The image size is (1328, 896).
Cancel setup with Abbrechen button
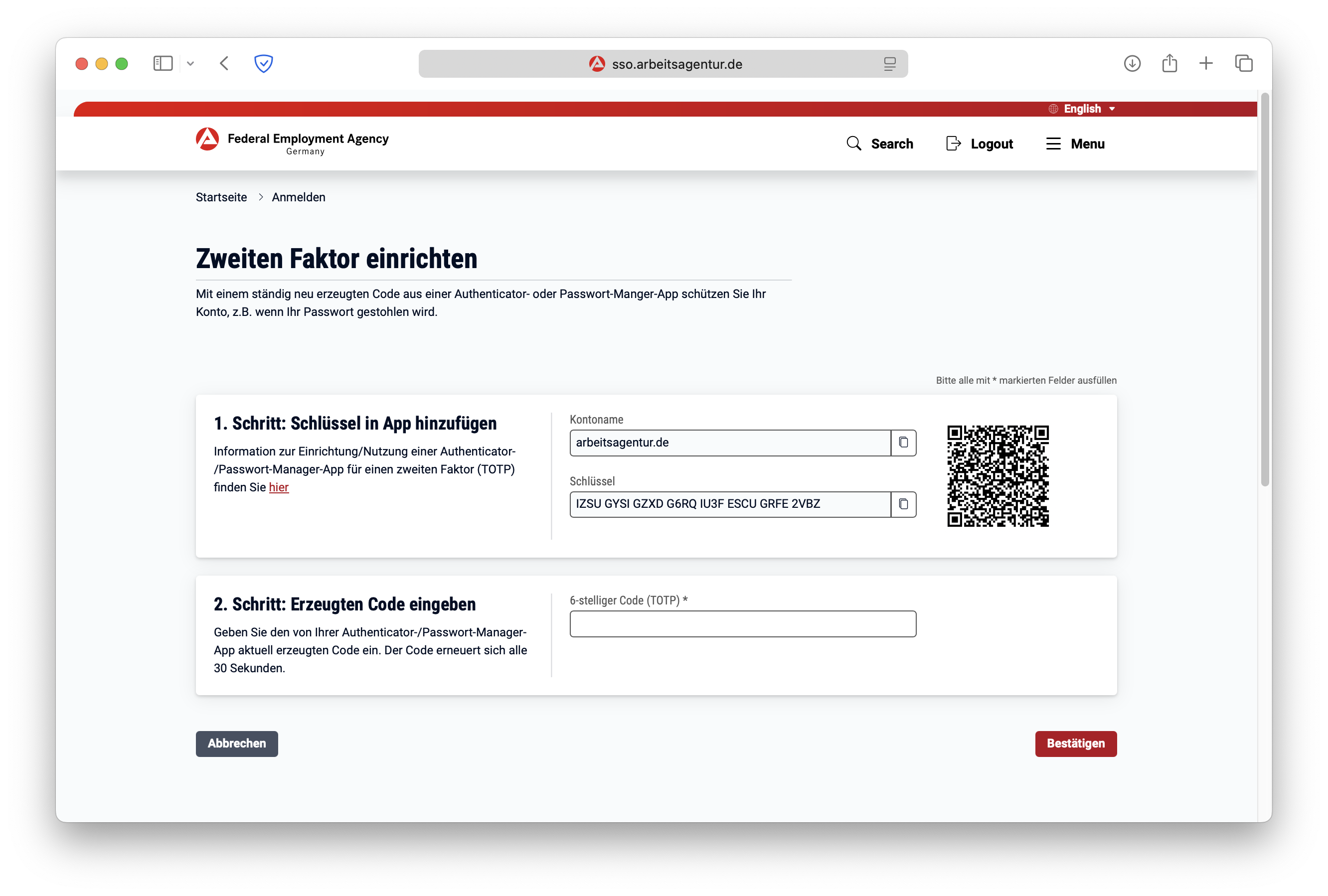237,744
